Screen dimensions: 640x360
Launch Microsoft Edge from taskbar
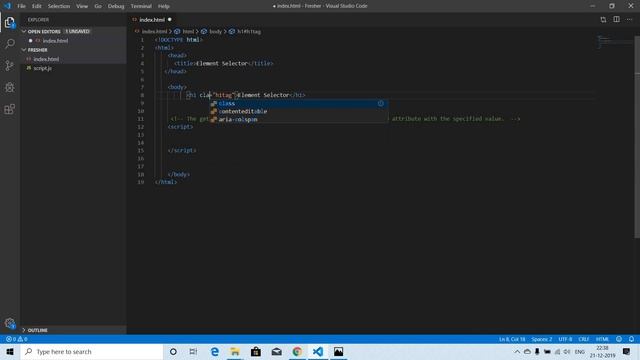[x=215, y=351]
